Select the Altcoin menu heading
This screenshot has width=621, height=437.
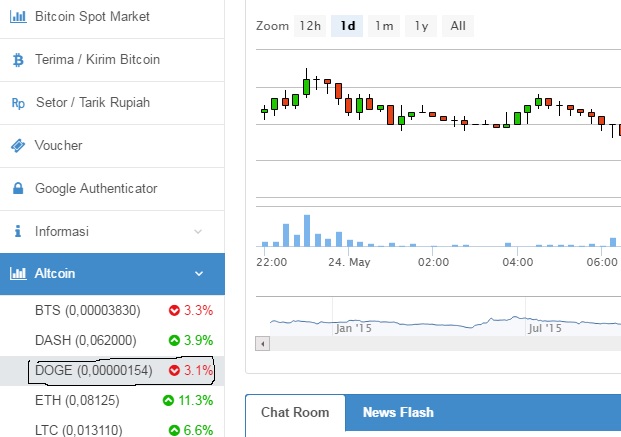click(112, 274)
